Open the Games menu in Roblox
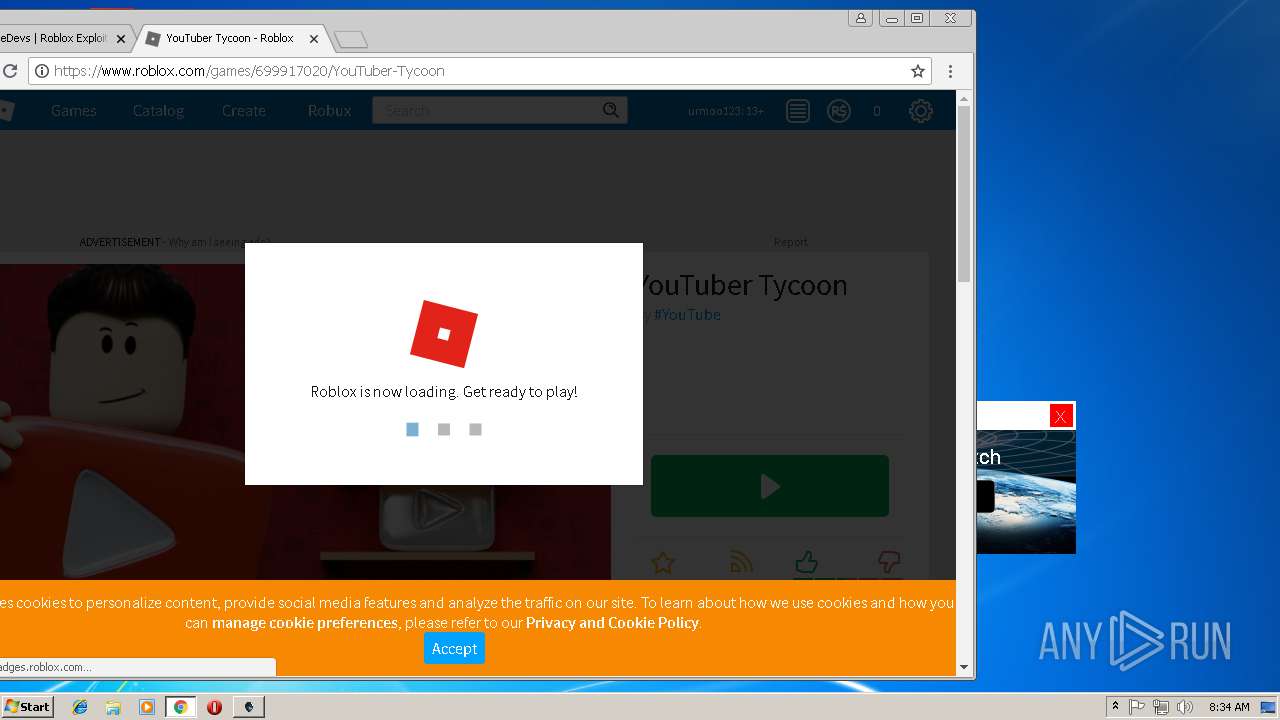The width and height of the screenshot is (1280, 720). pos(74,111)
